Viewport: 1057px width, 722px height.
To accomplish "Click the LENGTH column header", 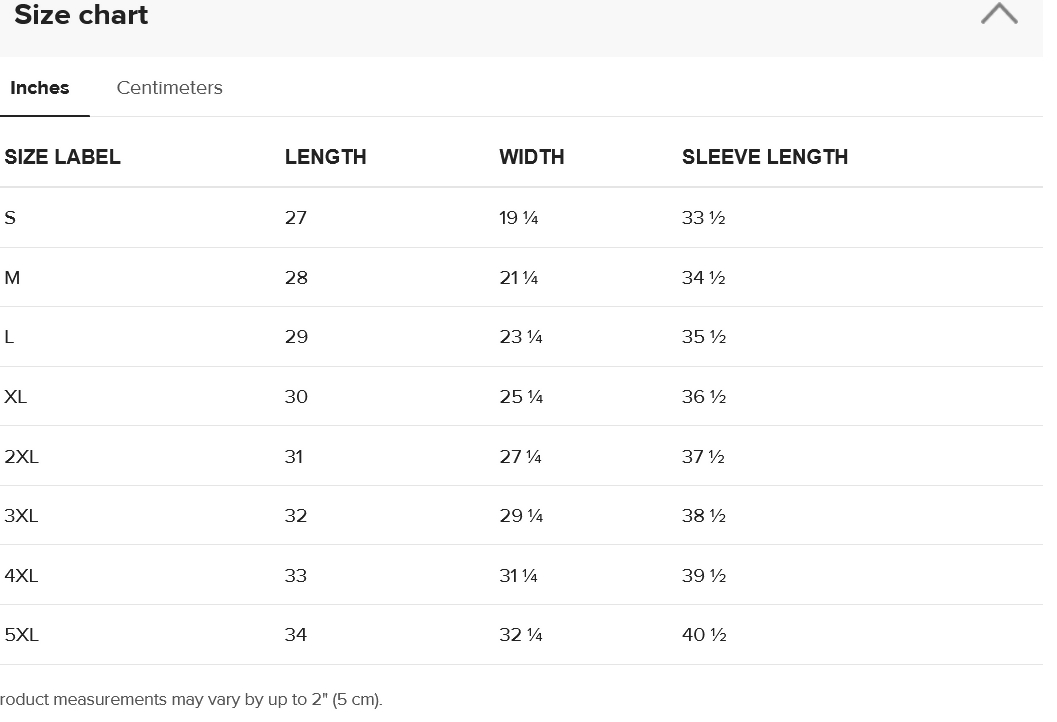I will click(x=325, y=157).
